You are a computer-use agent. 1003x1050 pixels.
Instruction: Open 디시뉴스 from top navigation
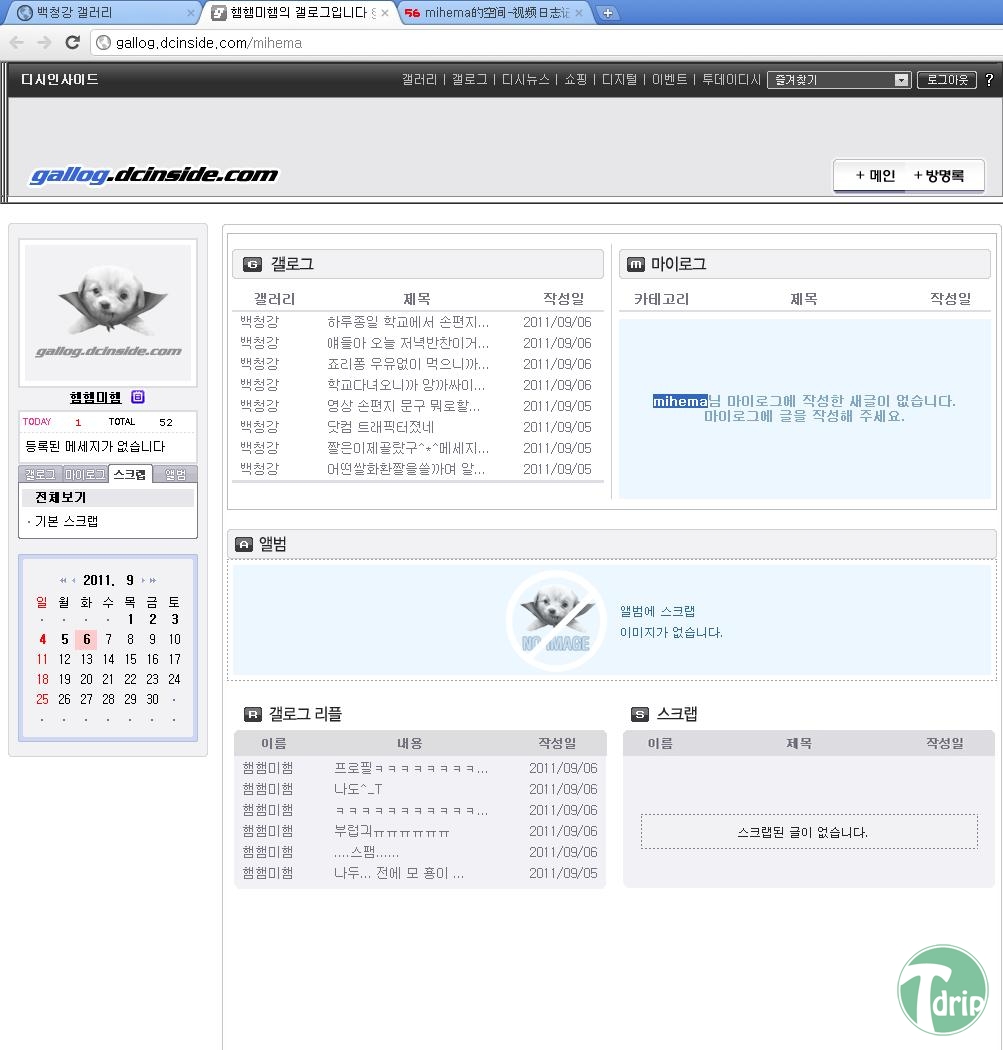click(x=526, y=80)
